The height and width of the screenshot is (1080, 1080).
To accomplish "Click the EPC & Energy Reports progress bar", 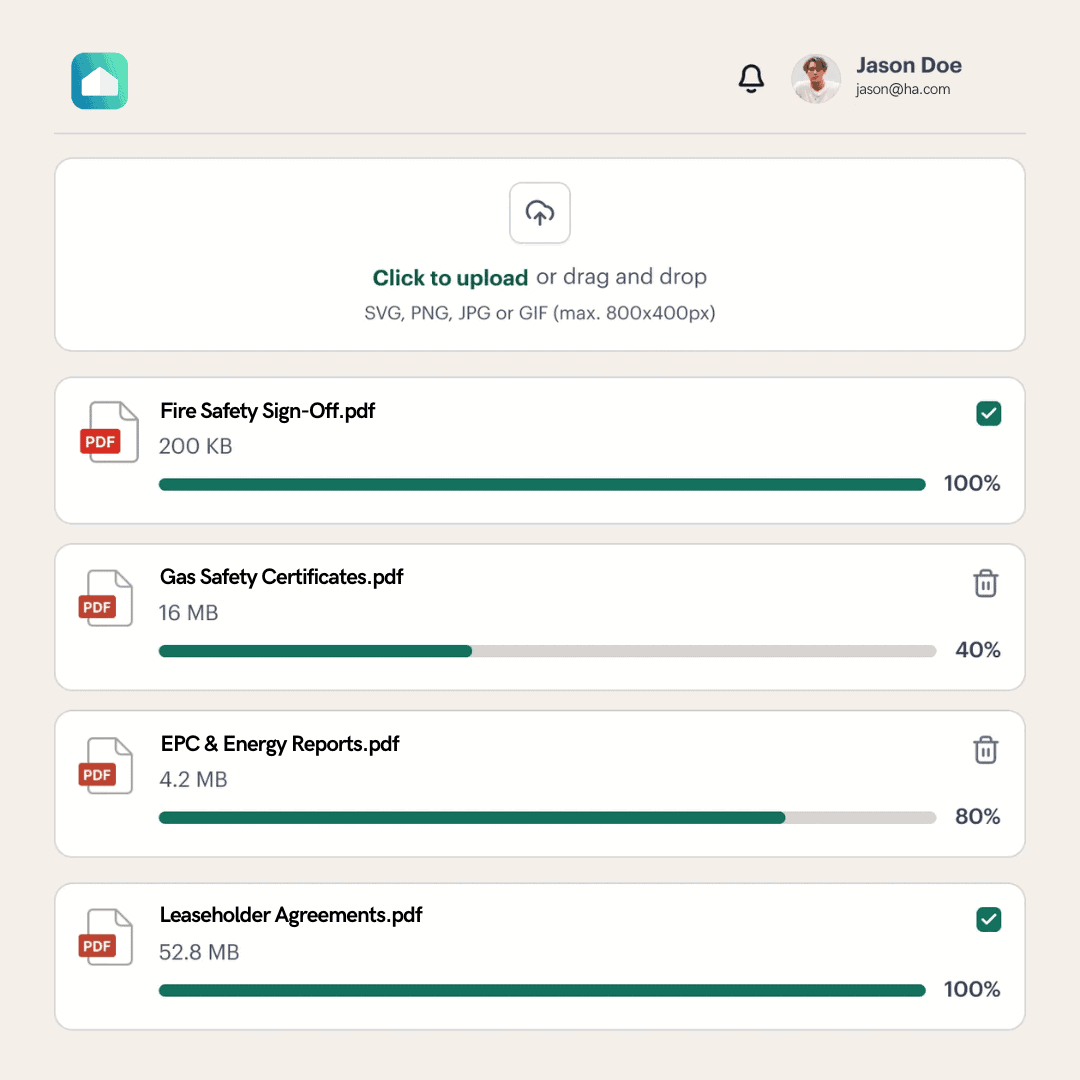I will click(547, 818).
